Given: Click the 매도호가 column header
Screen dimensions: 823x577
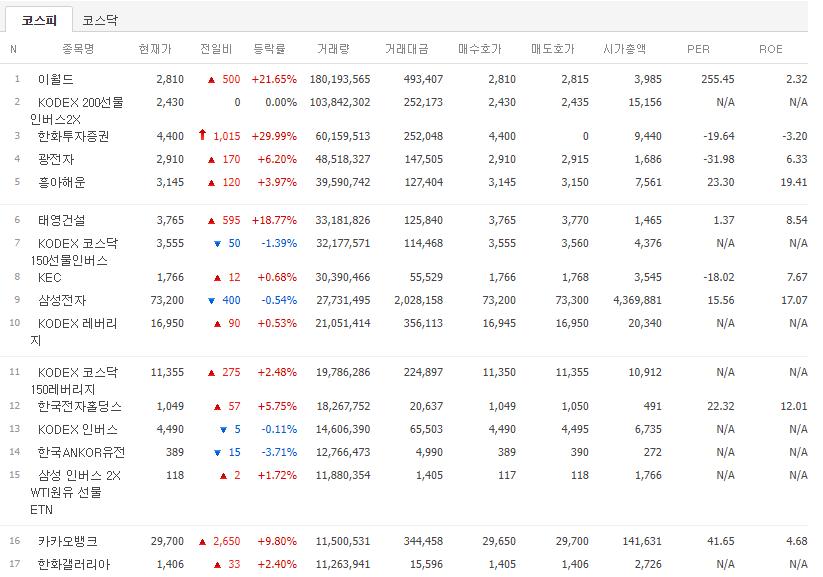Looking at the screenshot, I should [x=553, y=49].
